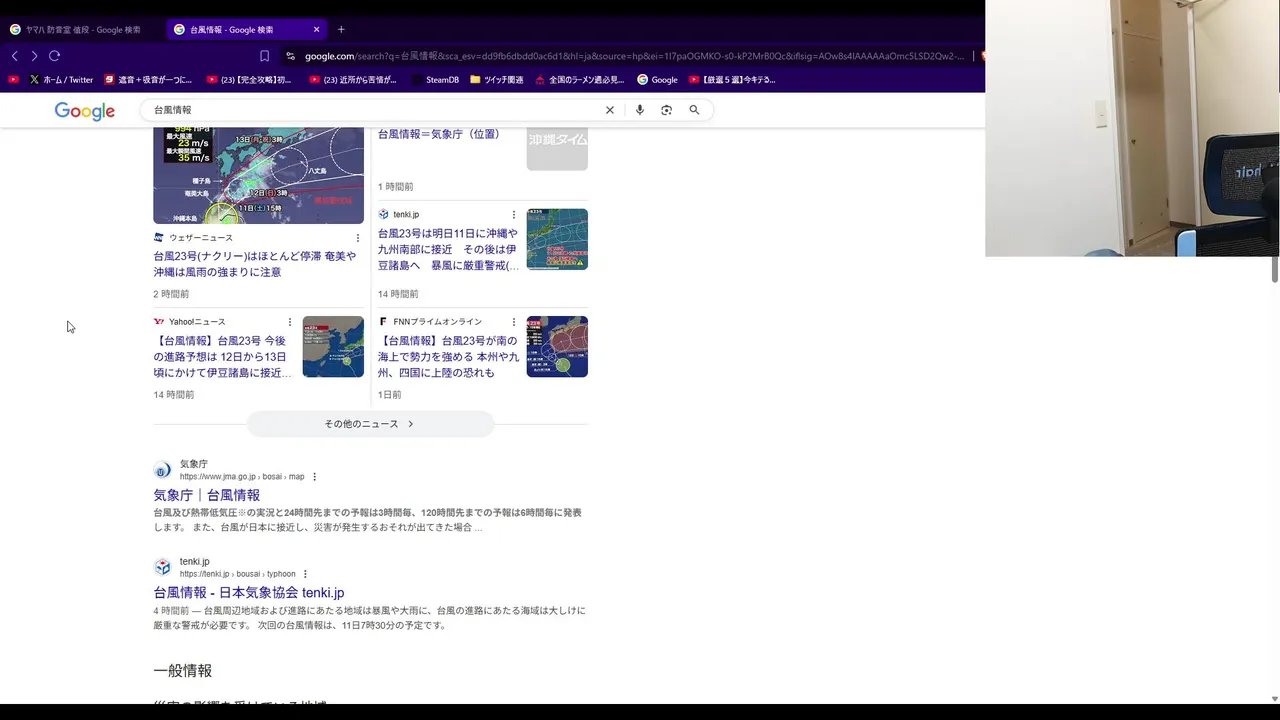Click the ウェザーニュース source icon
1280x720 pixels.
tap(158, 238)
